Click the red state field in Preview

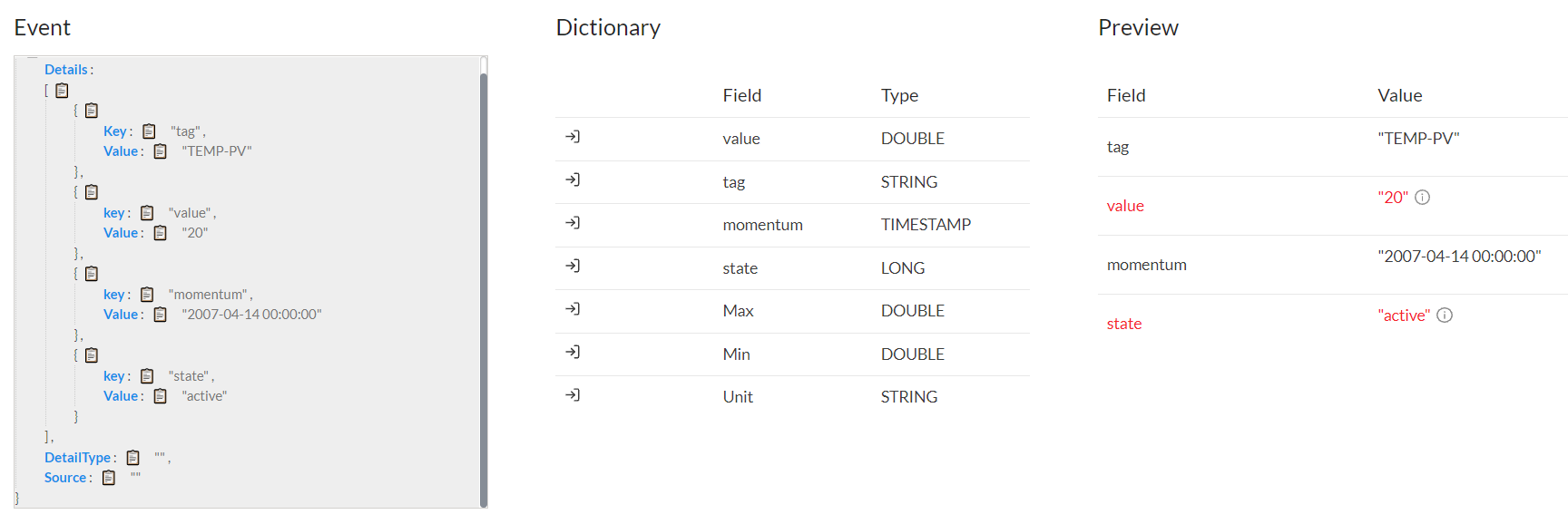[1124, 324]
